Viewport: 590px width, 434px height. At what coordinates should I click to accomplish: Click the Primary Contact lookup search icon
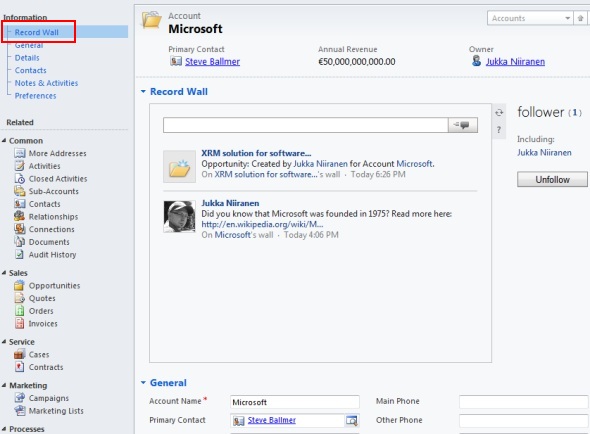click(351, 420)
